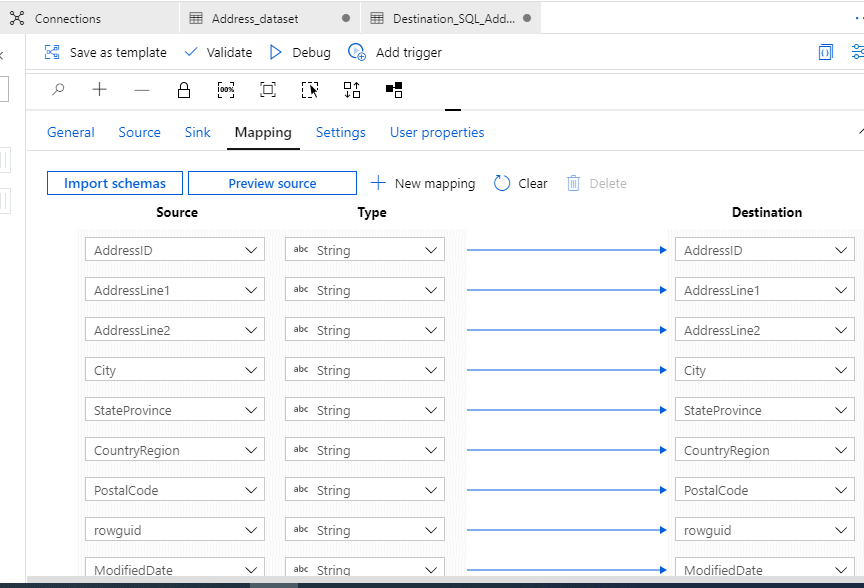Expand the AddressID source dropdown

point(252,250)
